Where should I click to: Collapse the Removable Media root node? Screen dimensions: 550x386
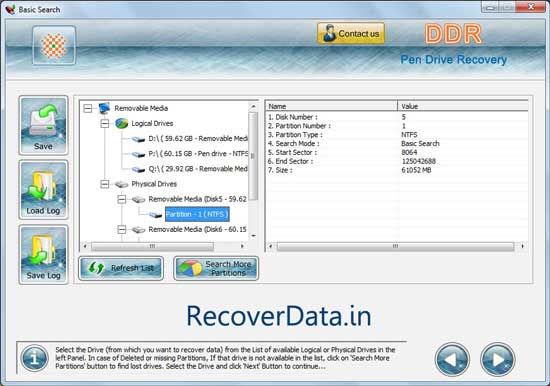[88, 108]
